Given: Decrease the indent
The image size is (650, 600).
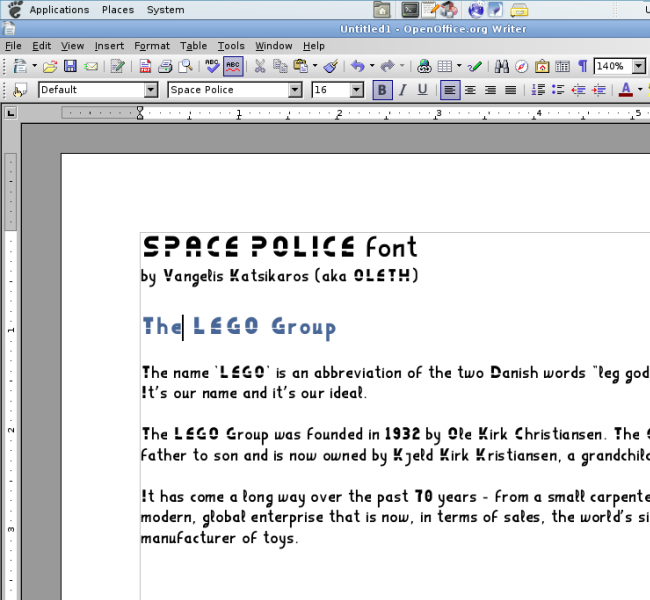Looking at the screenshot, I should [x=579, y=90].
